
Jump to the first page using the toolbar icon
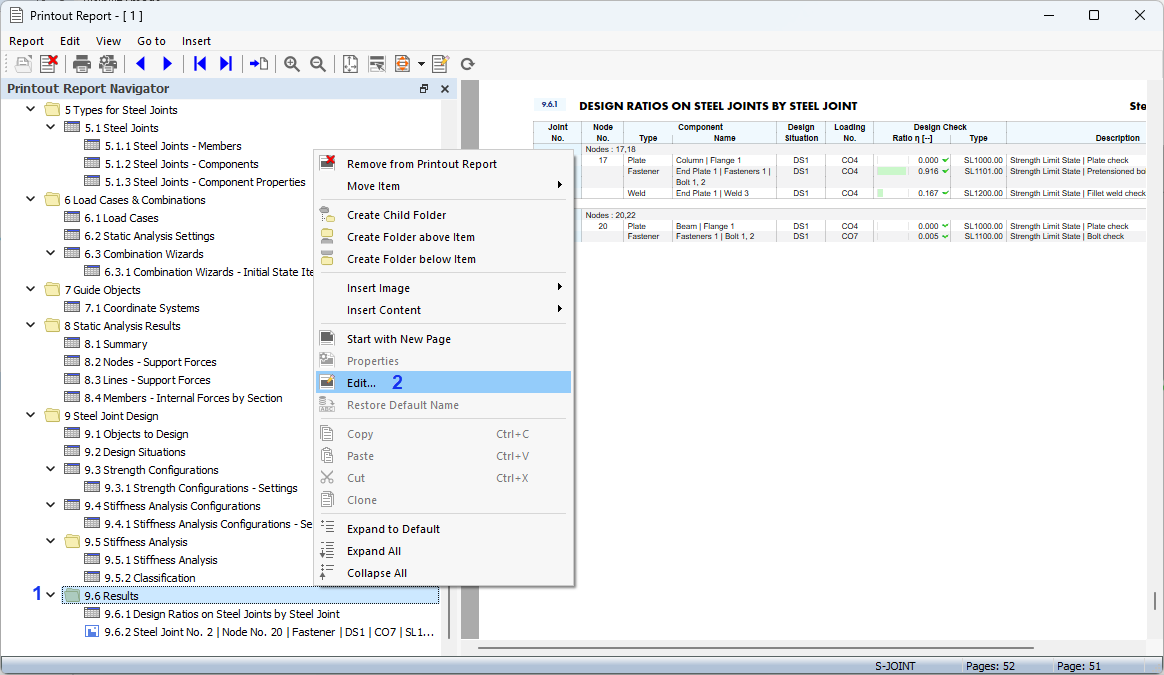199,63
